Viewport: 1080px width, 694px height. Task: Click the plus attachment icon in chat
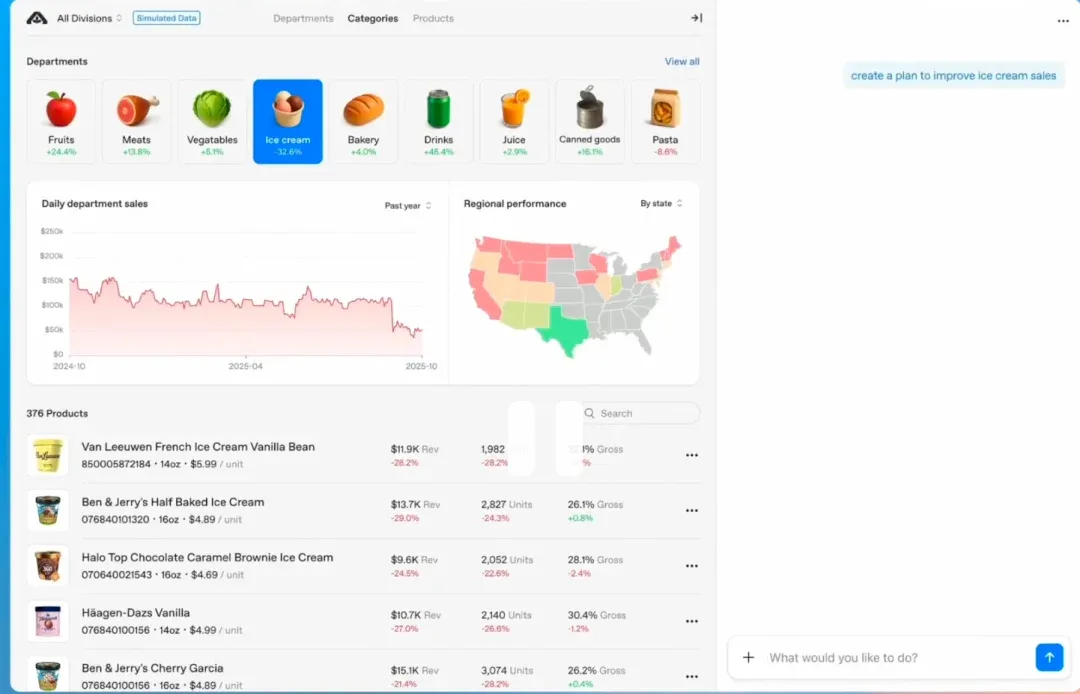coord(748,657)
